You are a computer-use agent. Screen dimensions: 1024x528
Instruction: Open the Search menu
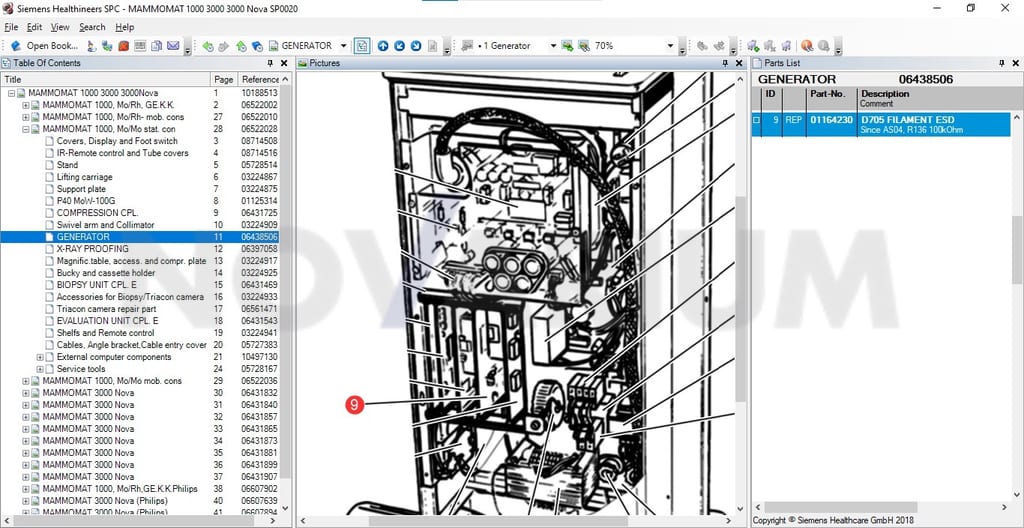(92, 27)
